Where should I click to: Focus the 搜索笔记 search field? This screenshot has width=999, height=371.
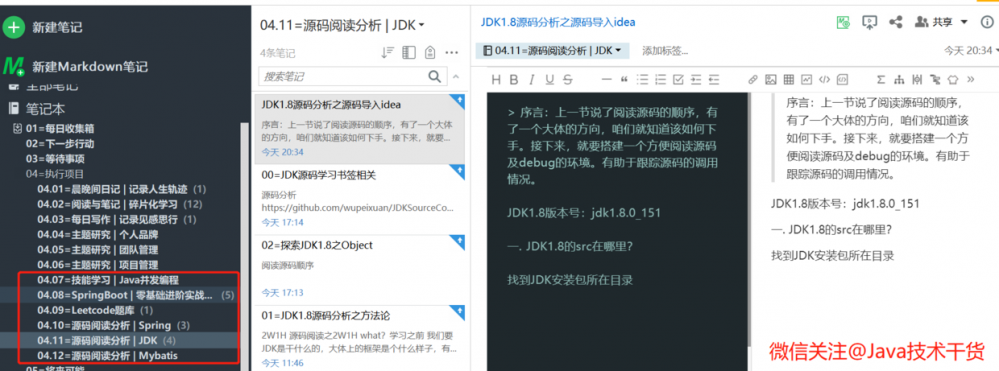tap(352, 76)
